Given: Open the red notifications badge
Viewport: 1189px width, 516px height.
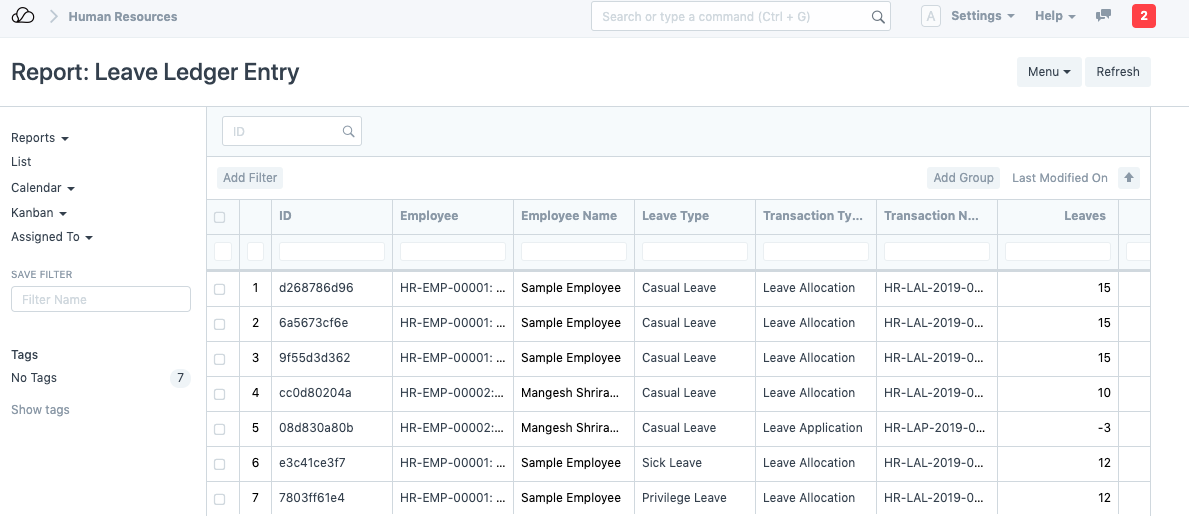Looking at the screenshot, I should 1143,16.
